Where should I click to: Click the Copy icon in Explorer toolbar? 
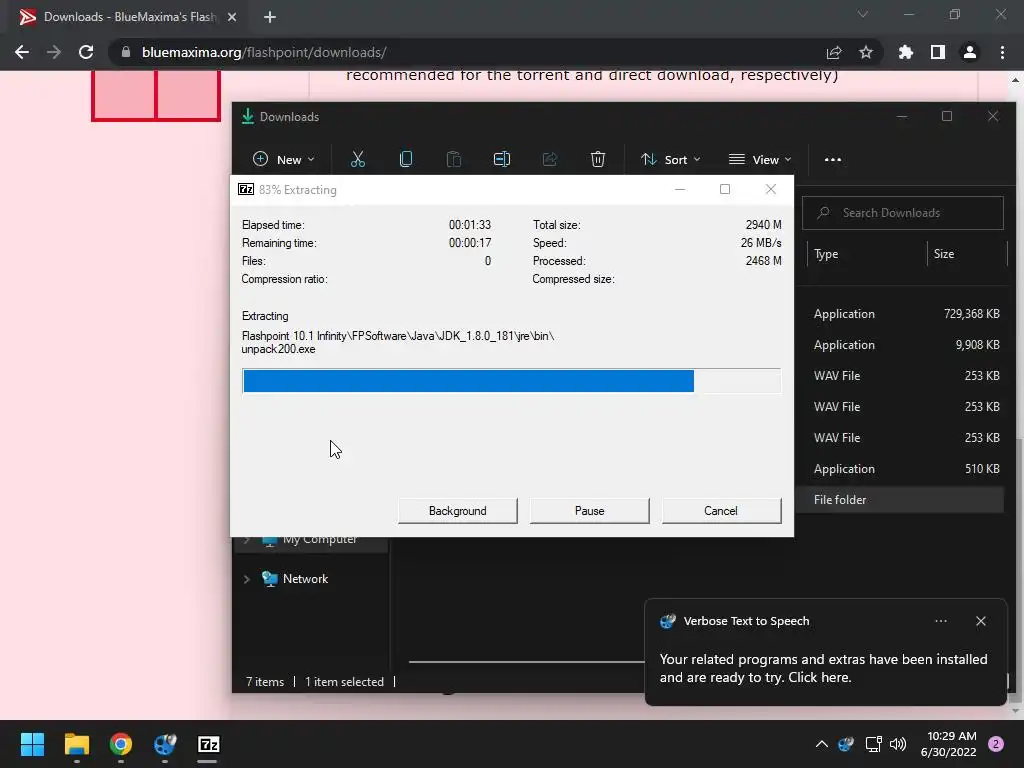406,159
